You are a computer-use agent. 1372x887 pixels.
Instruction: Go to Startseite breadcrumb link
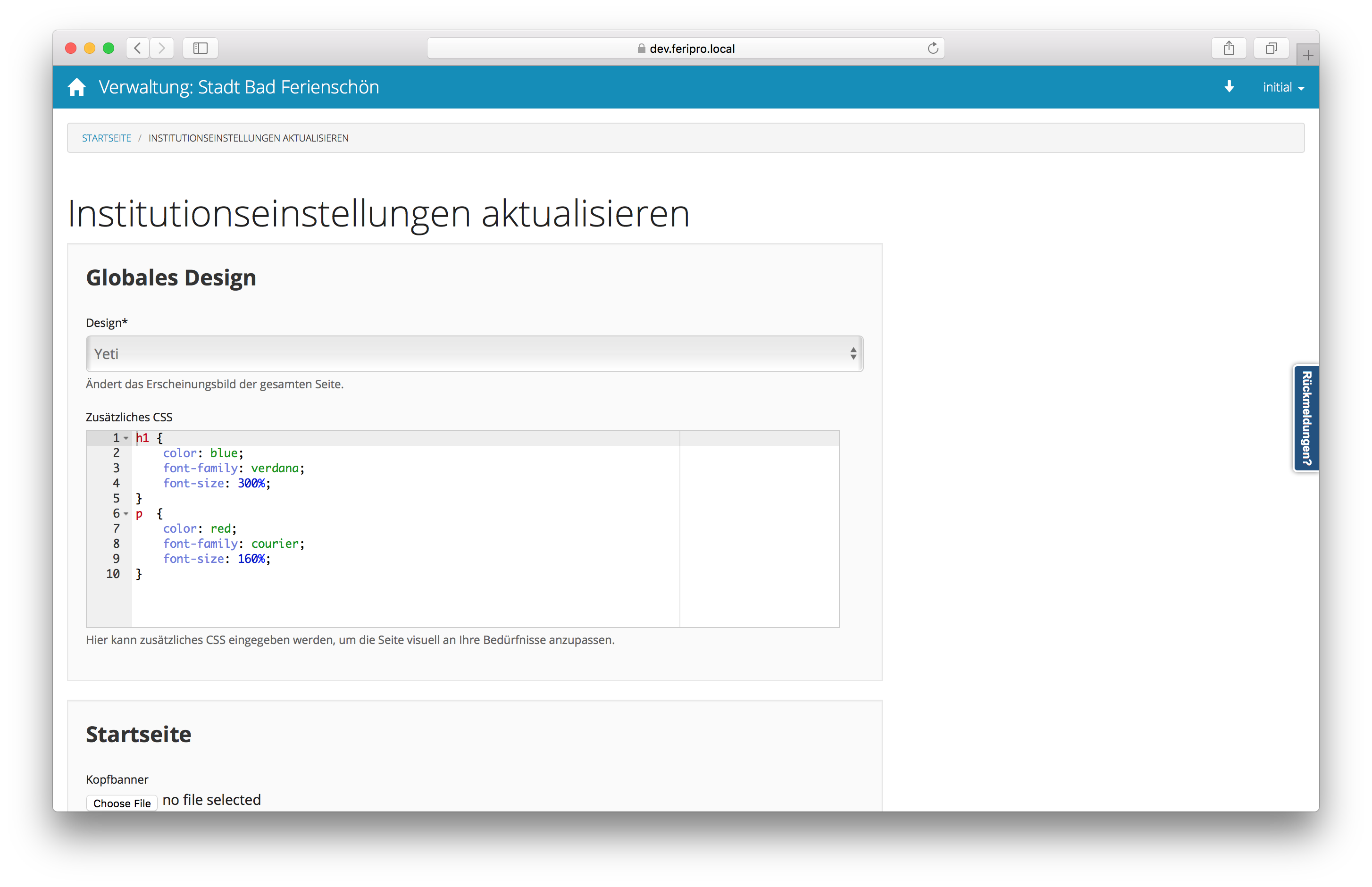coord(107,138)
